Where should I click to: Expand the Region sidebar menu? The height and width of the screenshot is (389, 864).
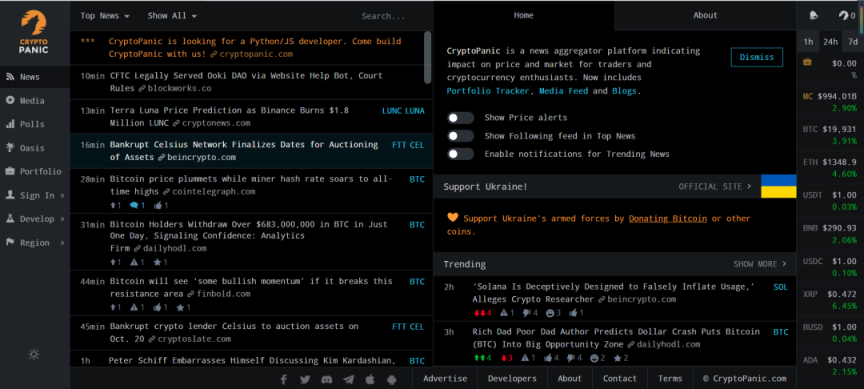pyautogui.click(x=35, y=243)
